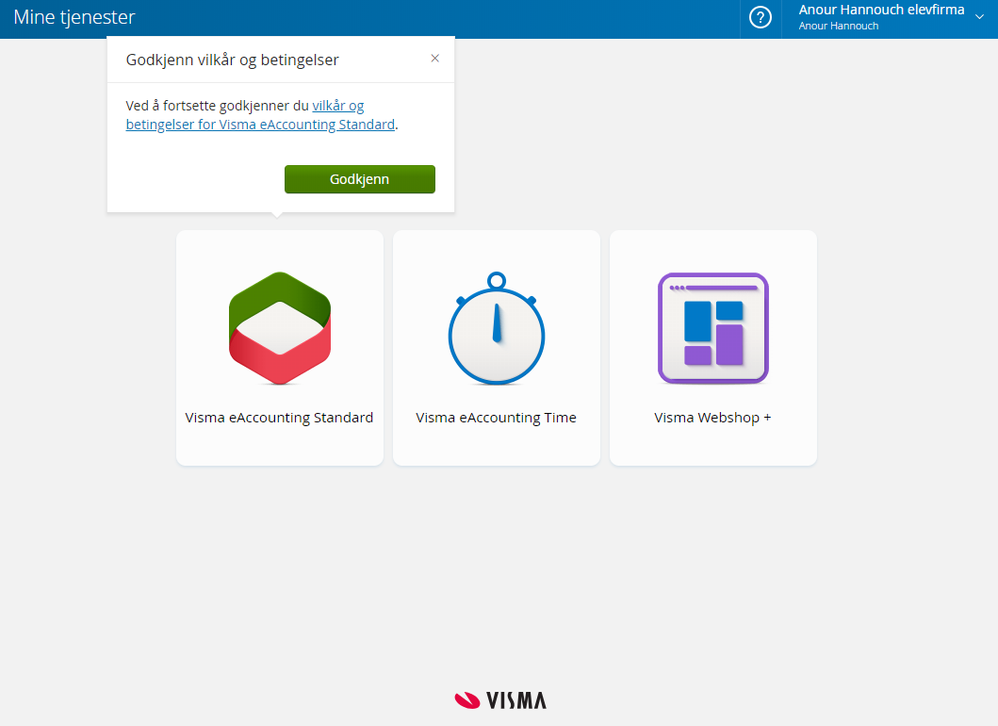Click the Visma Webshop + label
Screen dimensions: 998x726
(713, 417)
